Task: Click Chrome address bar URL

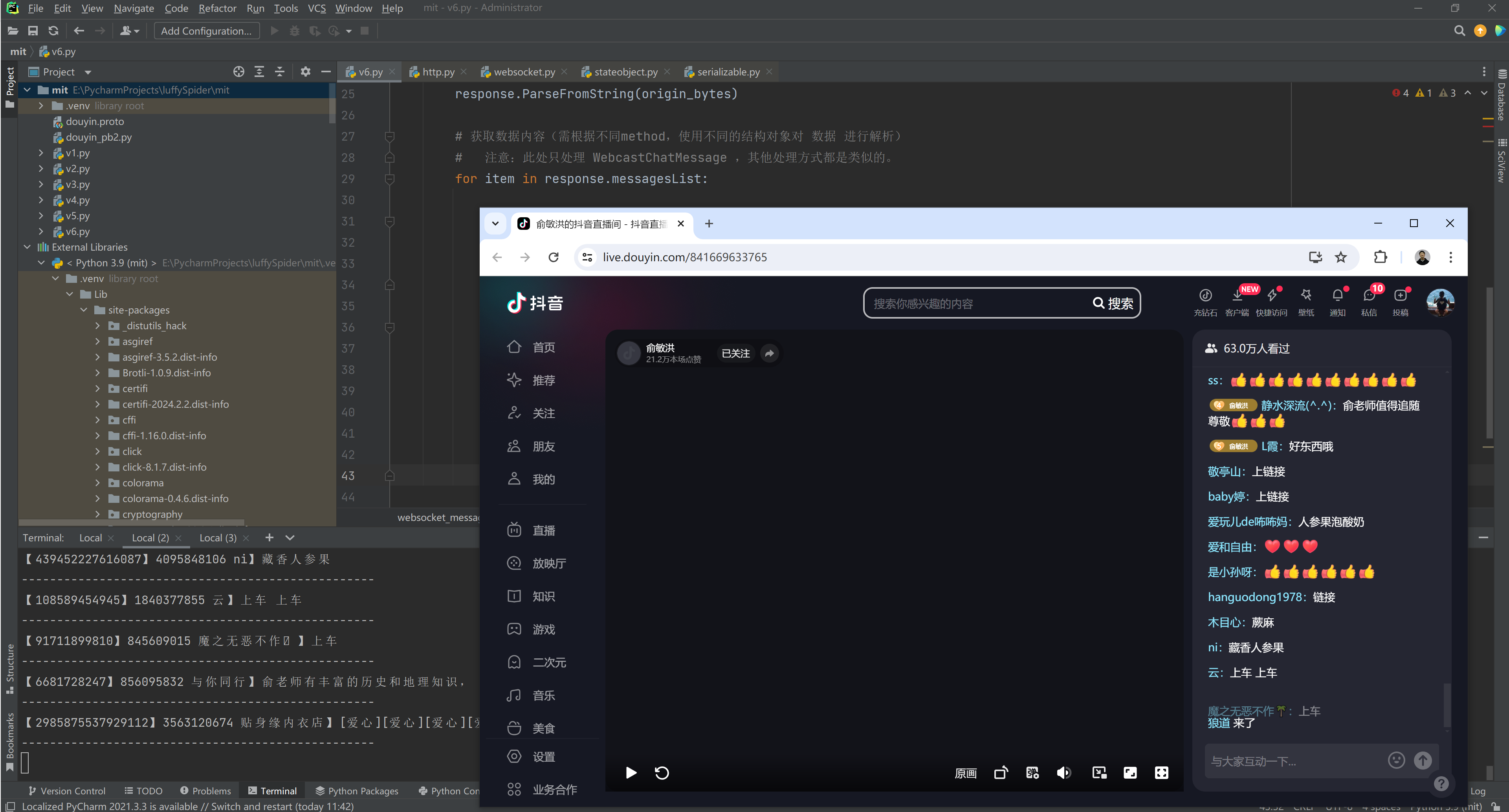Action: [685, 257]
